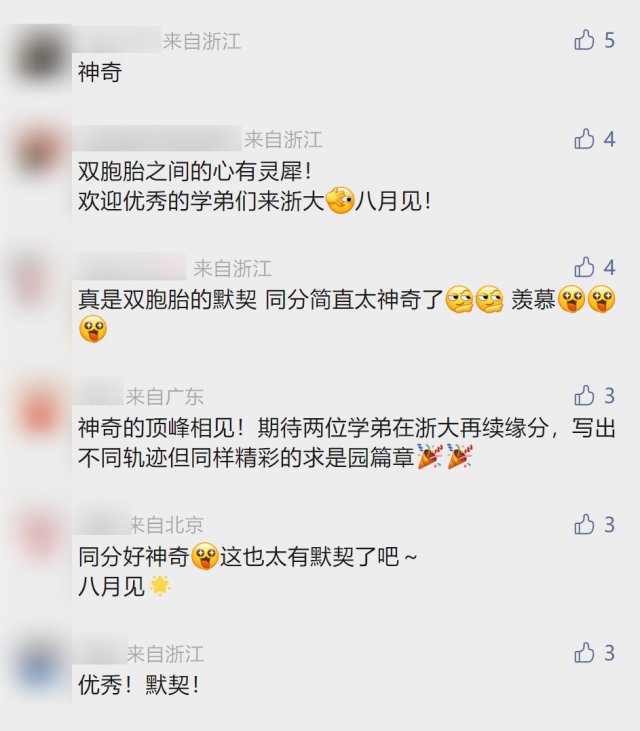Like the comment '同分好神奇'

pos(584,524)
